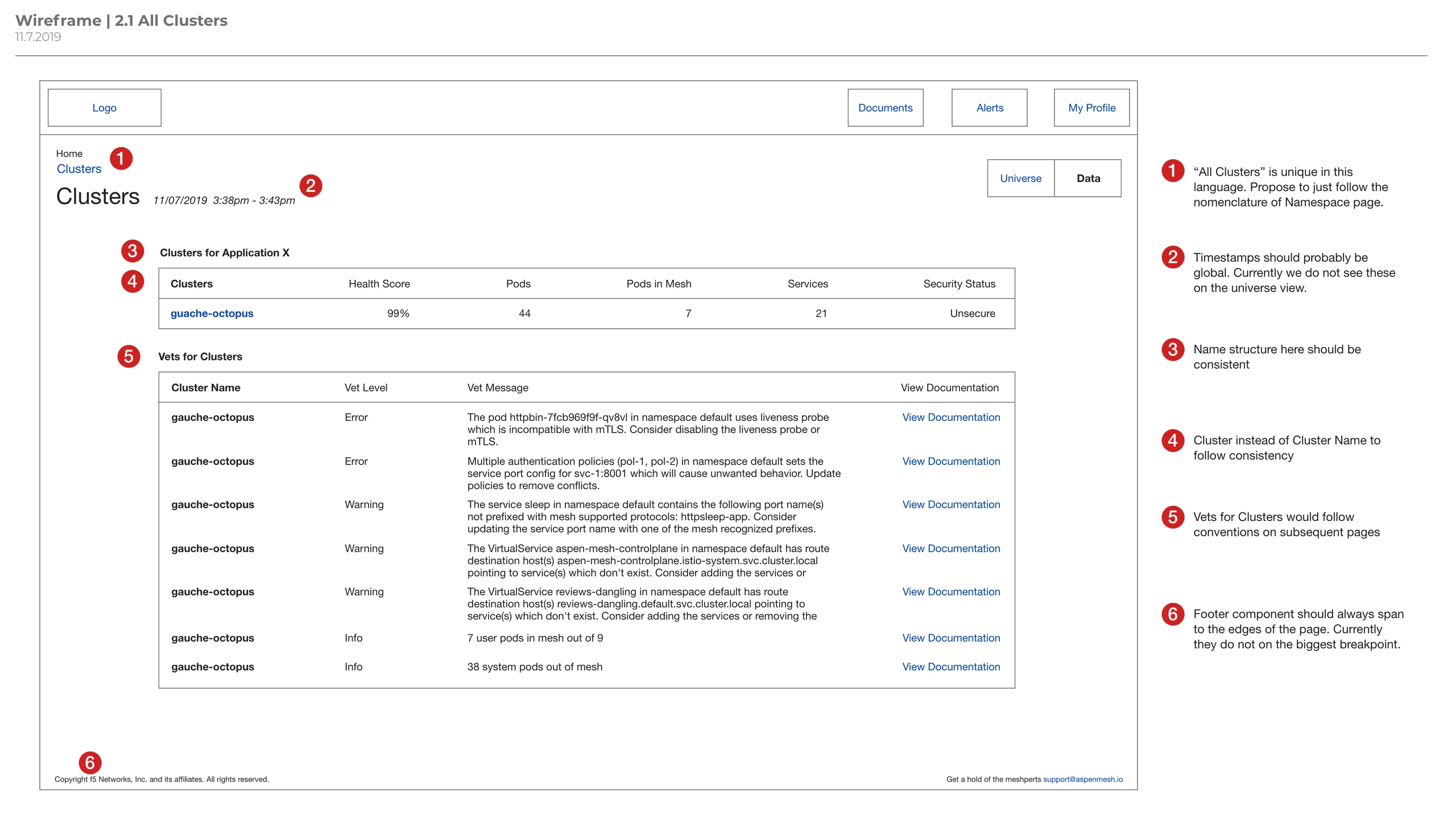
Task: Click the Clusters for Application X heading
Action: pos(225,253)
